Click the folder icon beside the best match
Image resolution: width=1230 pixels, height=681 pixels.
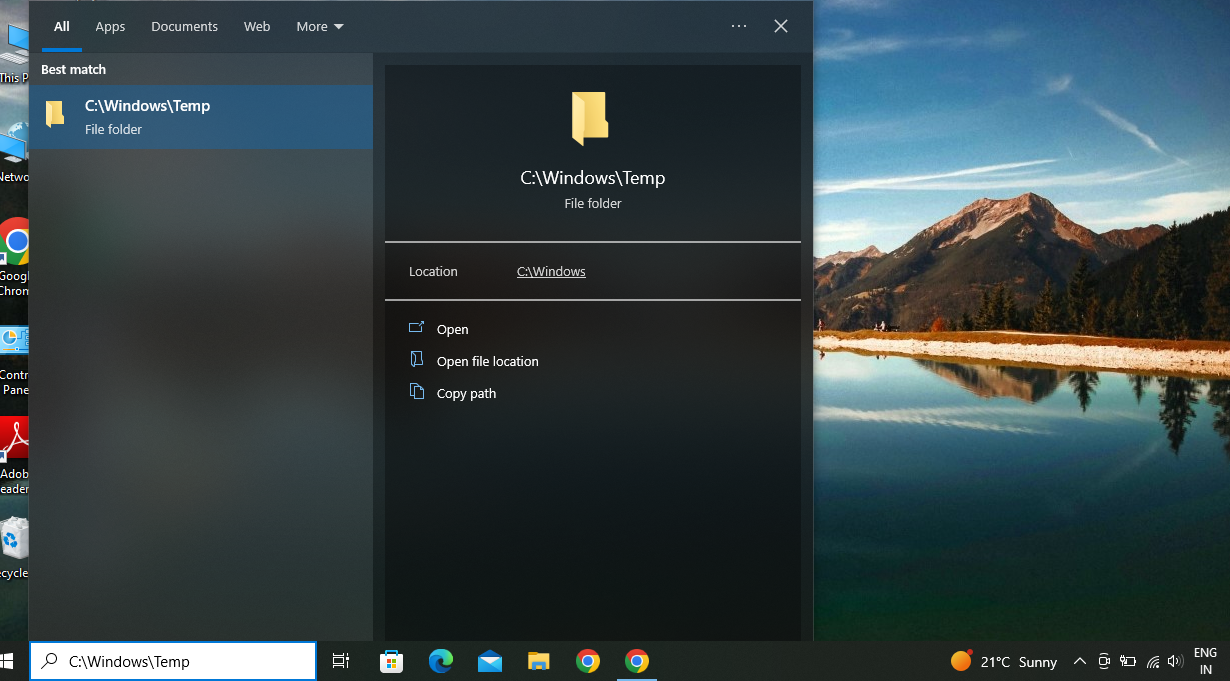click(56, 114)
